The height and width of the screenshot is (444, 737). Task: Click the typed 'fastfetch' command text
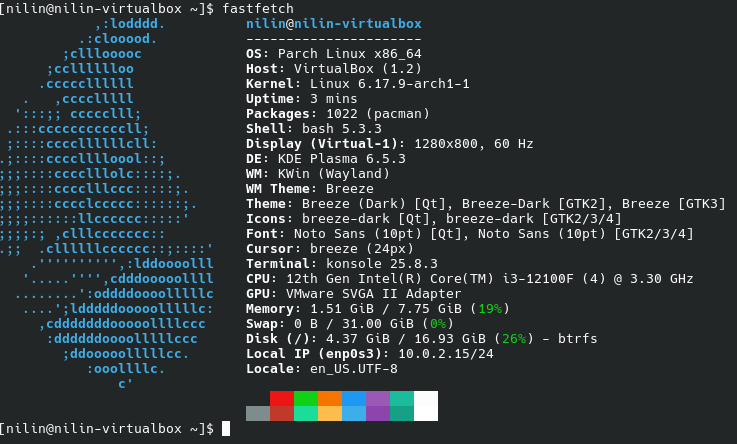point(258,8)
